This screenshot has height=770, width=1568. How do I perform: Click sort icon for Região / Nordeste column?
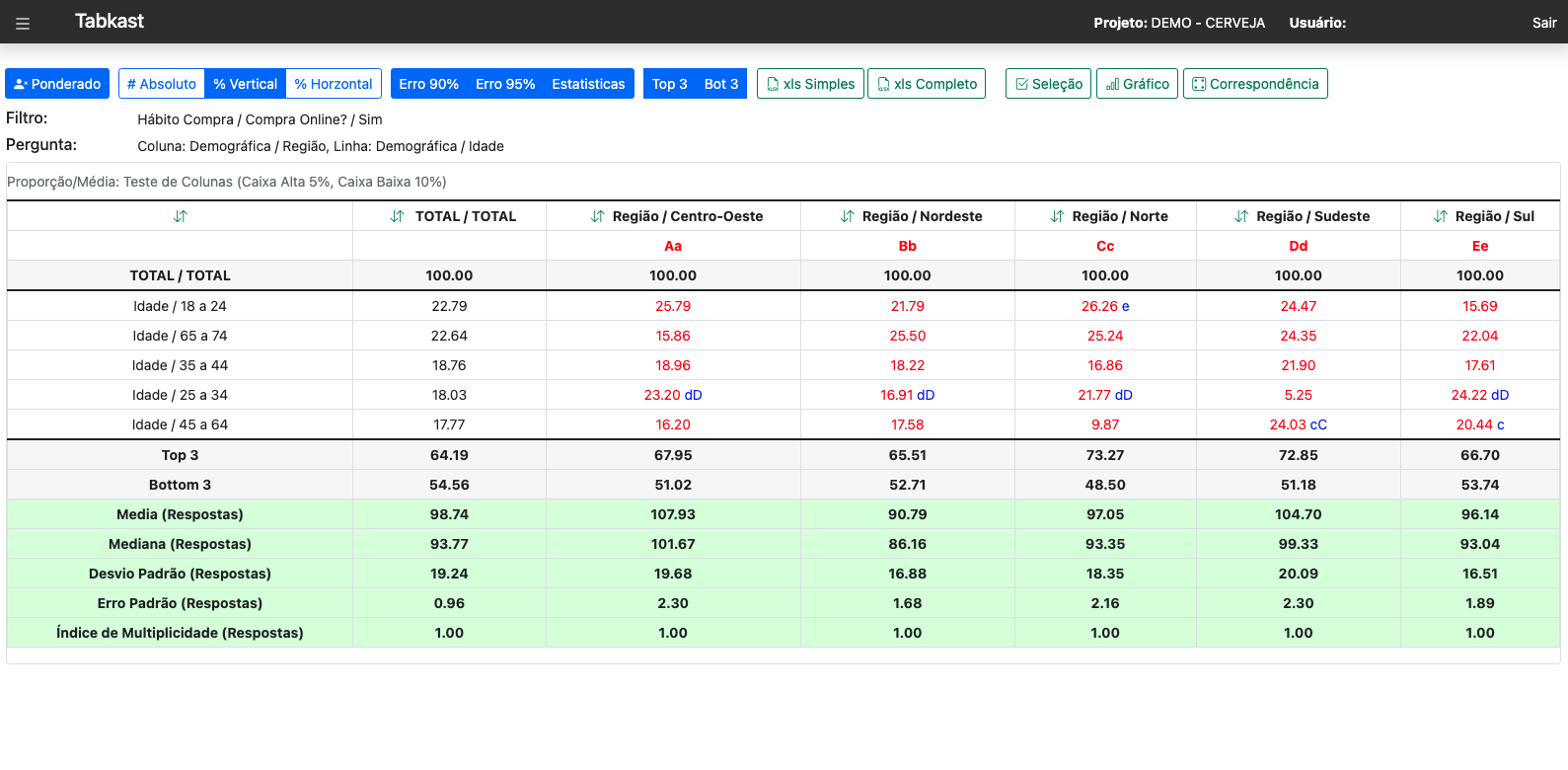click(847, 216)
